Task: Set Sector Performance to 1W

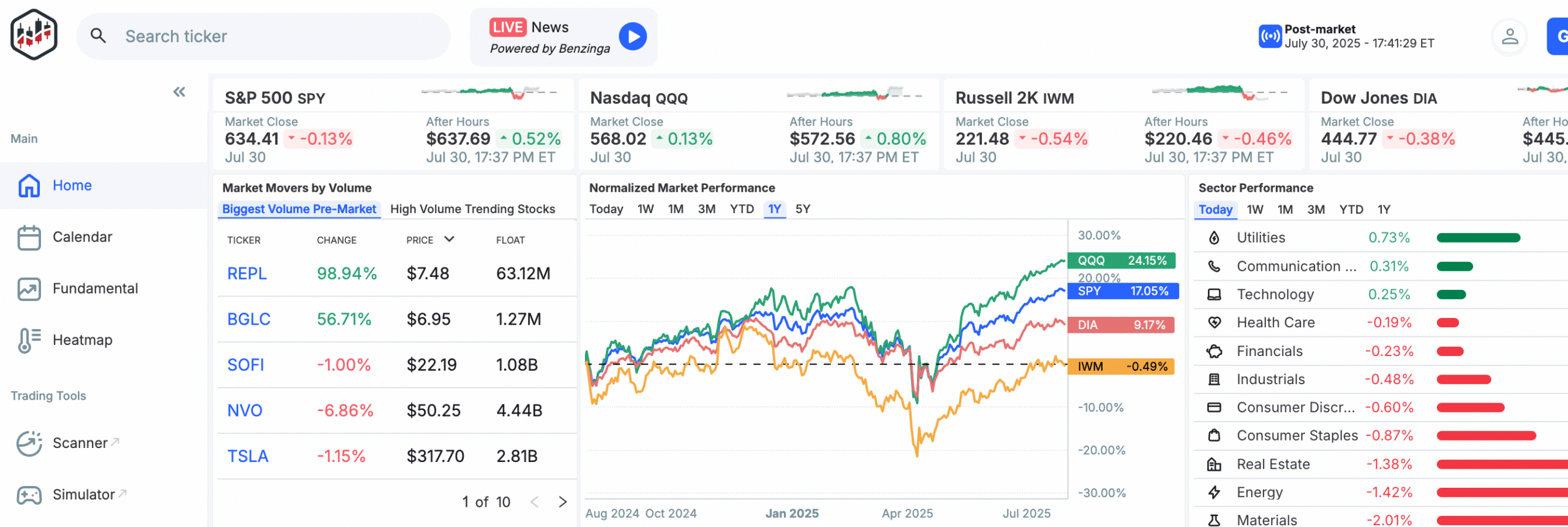Action: point(1255,210)
